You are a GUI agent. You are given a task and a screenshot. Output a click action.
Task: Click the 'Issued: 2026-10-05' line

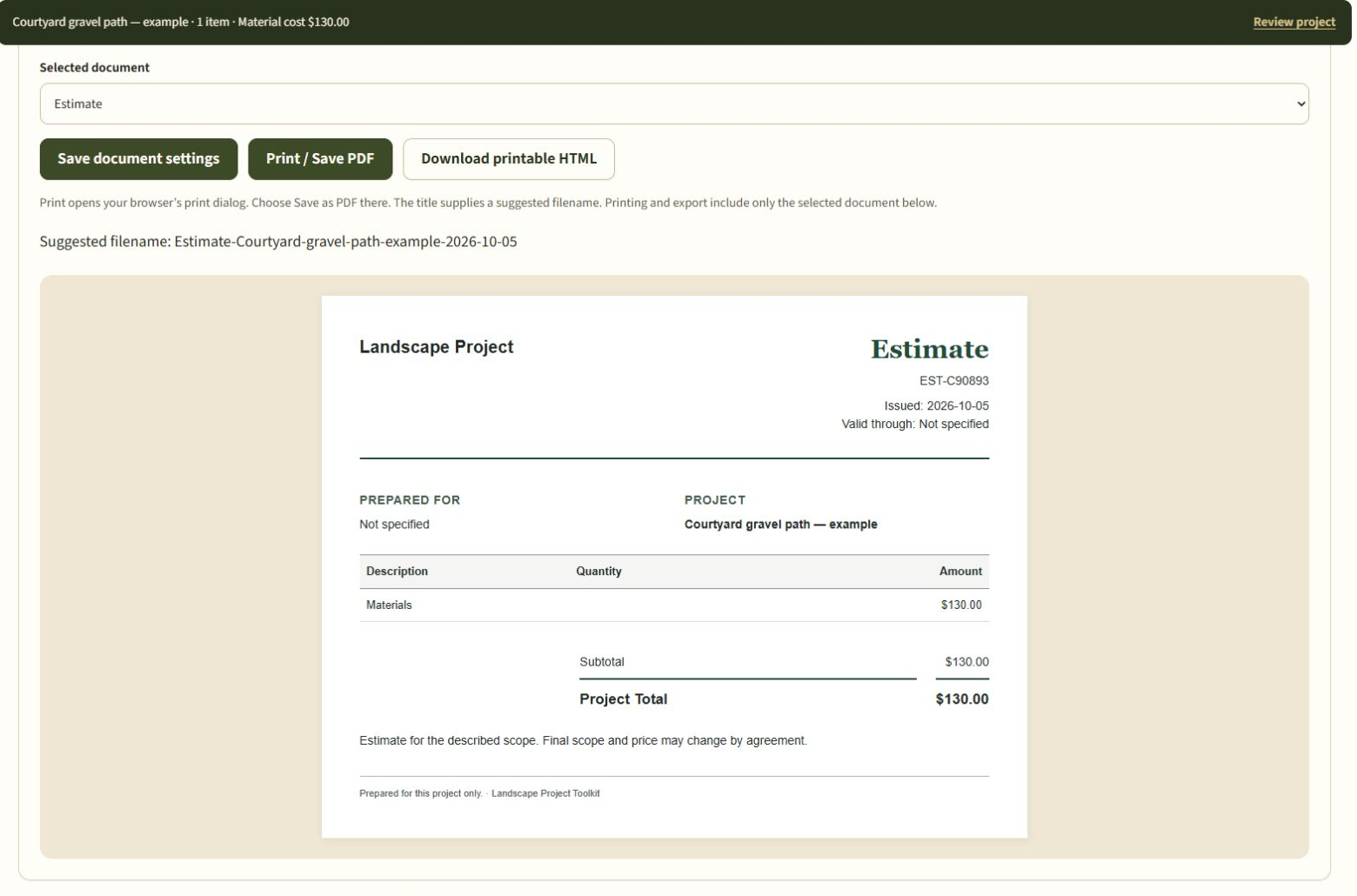tap(936, 405)
